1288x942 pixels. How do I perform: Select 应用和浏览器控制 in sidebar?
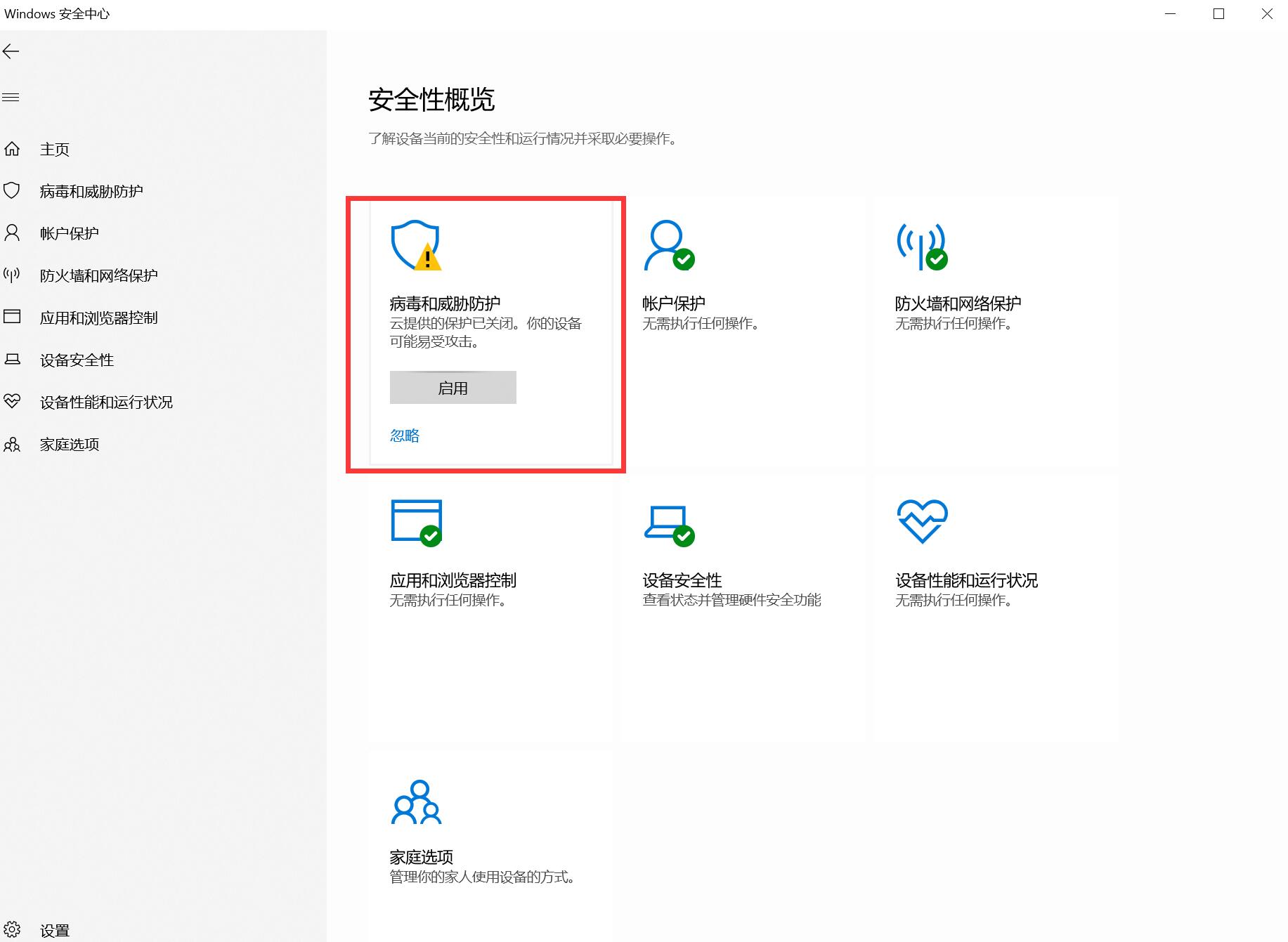pos(98,318)
